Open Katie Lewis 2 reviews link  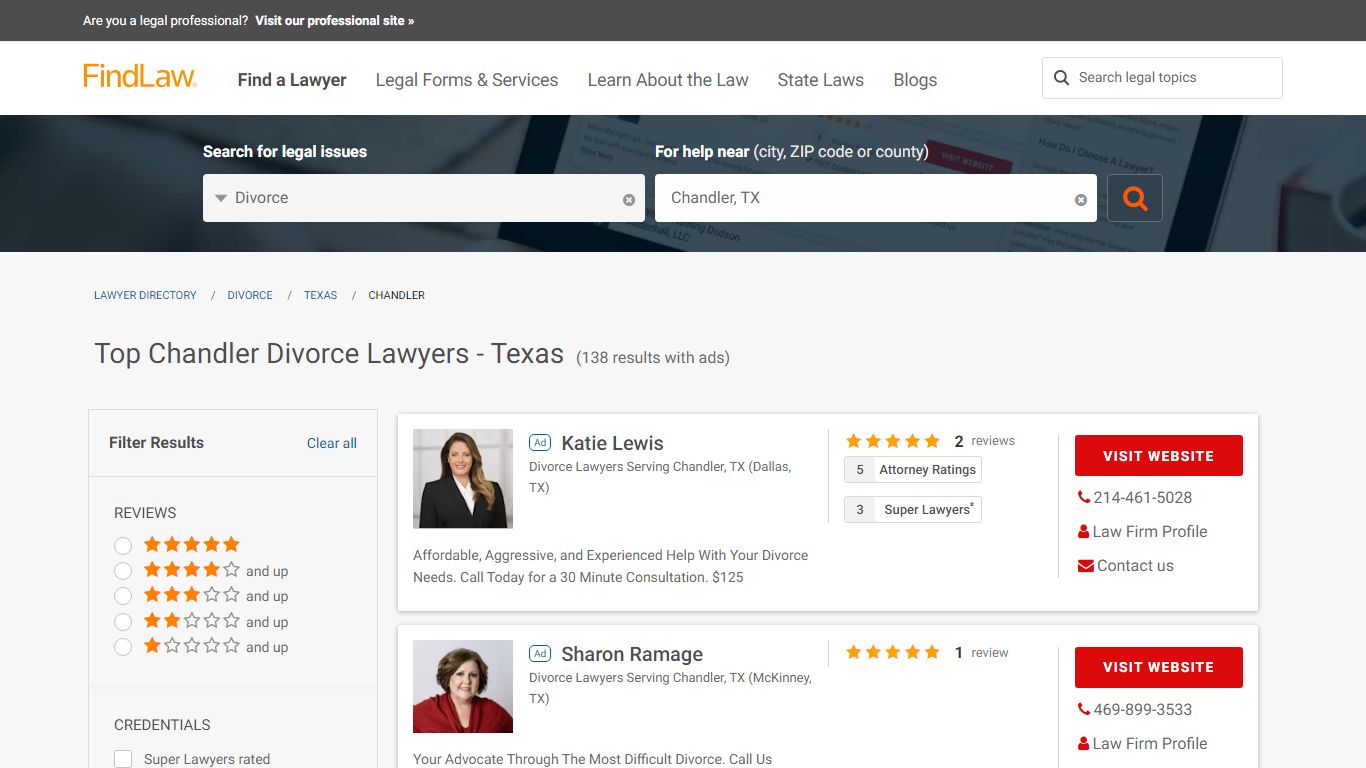pos(984,441)
